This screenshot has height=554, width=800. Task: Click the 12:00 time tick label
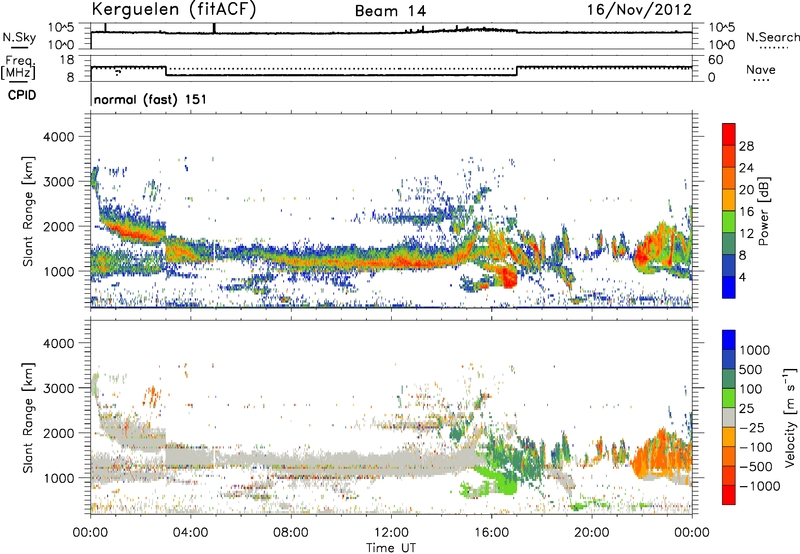tap(391, 533)
